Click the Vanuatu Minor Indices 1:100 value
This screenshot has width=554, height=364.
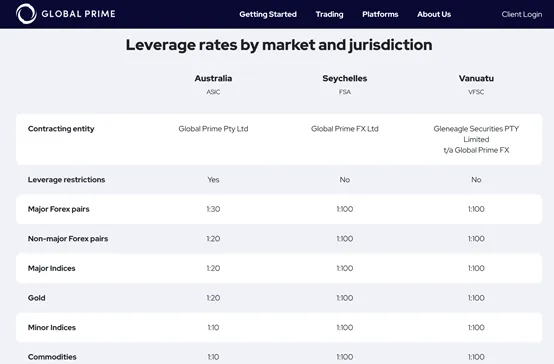click(476, 328)
